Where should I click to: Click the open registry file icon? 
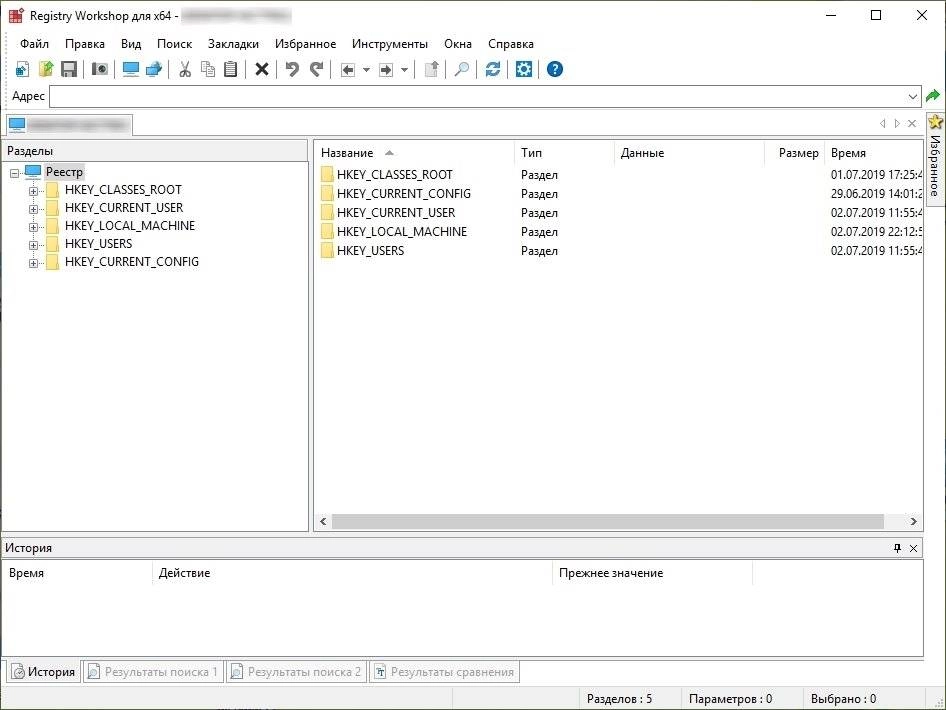(46, 69)
